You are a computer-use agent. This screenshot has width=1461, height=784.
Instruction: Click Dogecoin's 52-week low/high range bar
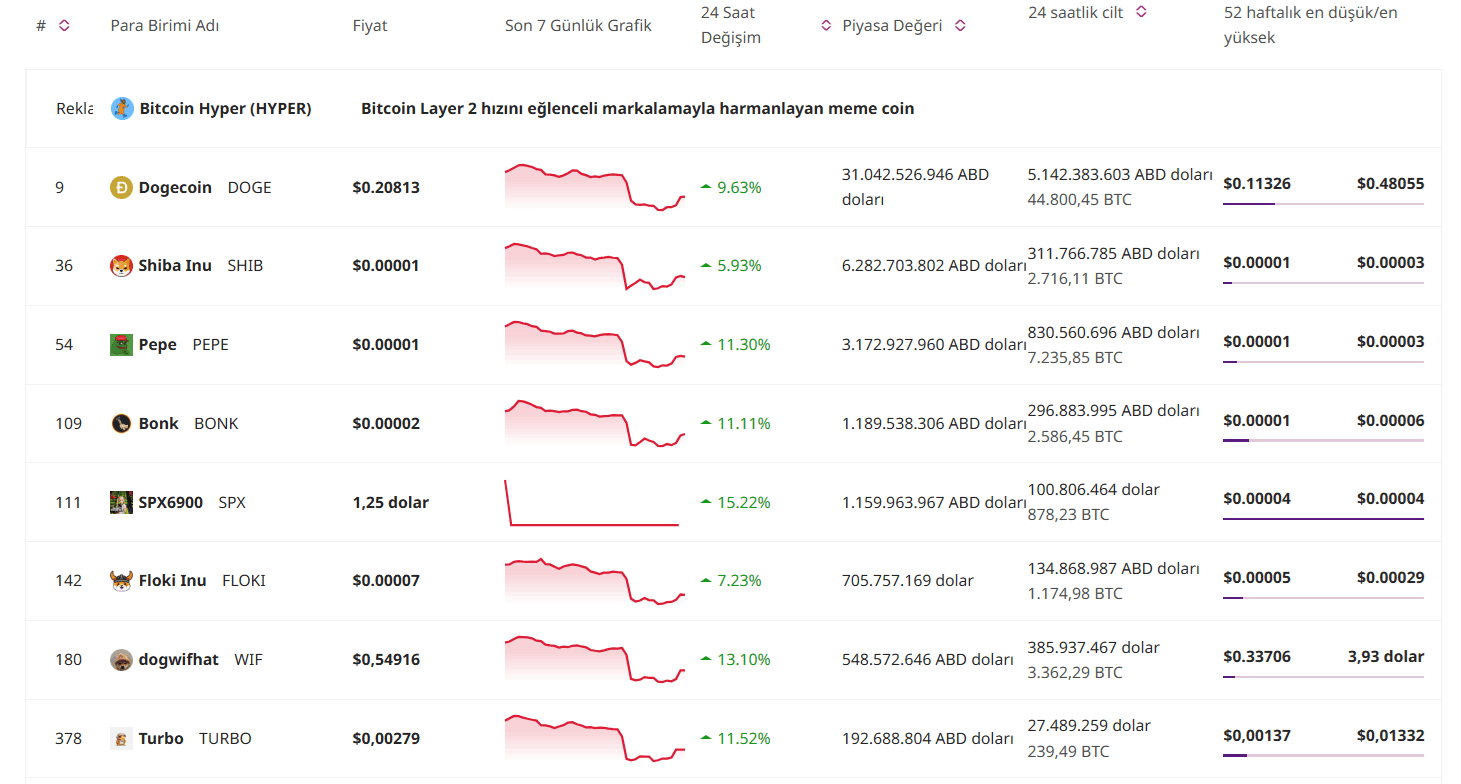(1323, 204)
